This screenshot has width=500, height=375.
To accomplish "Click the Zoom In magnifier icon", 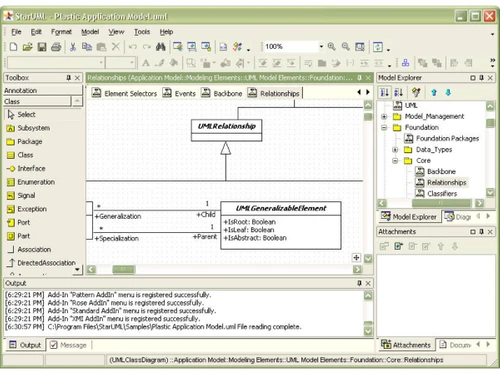I will click(x=331, y=47).
